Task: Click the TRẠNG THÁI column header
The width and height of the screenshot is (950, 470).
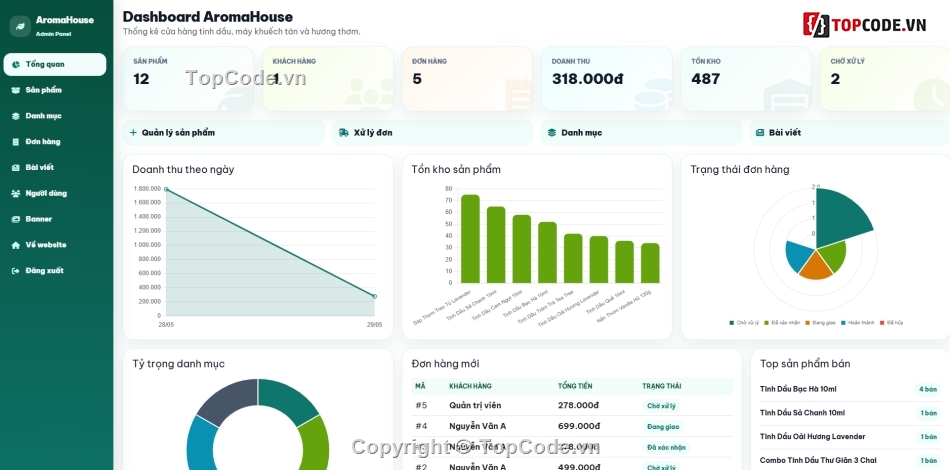Action: (662, 386)
